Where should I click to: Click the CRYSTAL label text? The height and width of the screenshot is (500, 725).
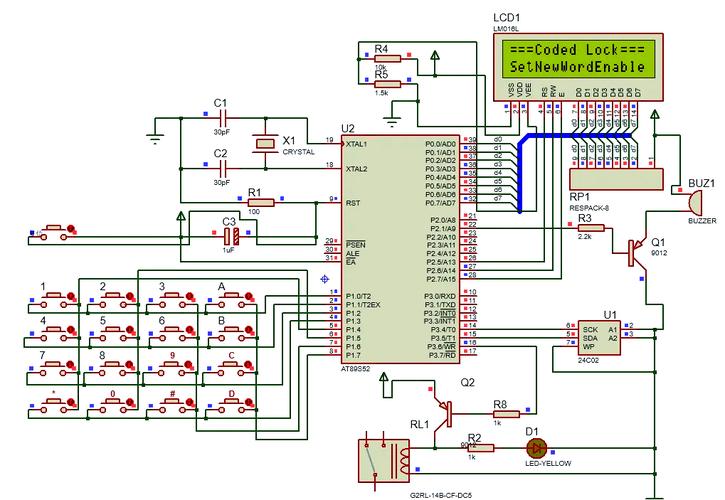(298, 152)
